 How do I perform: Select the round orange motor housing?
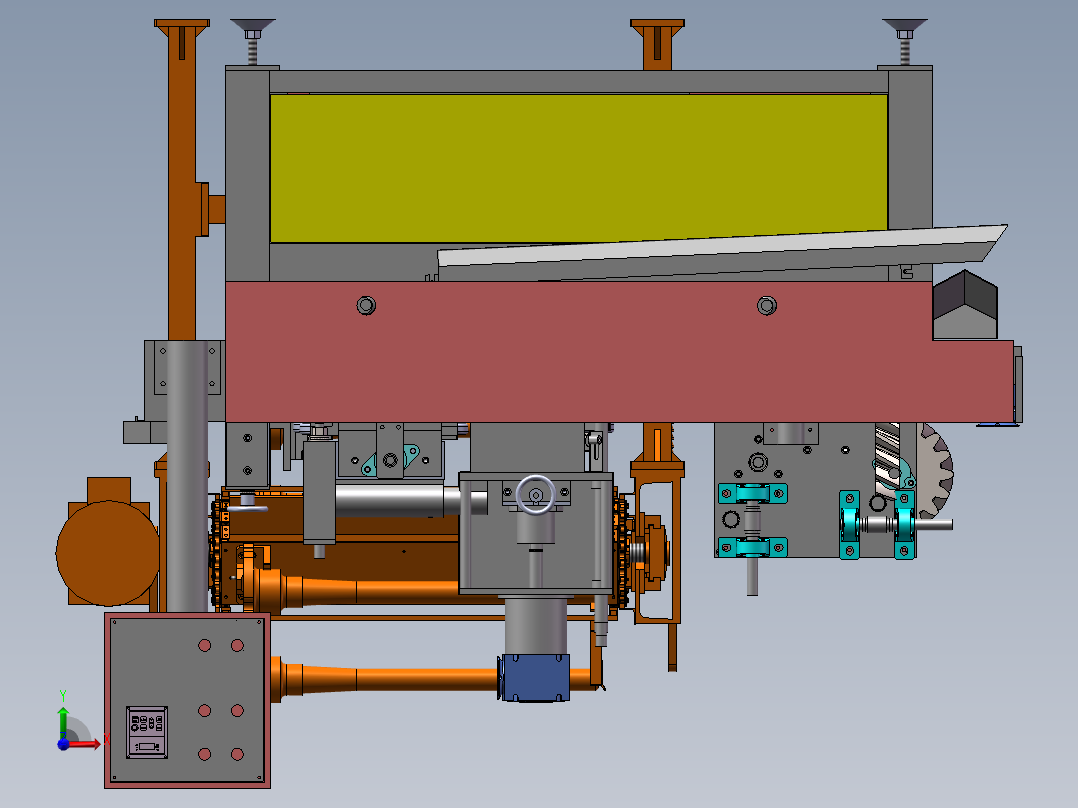point(107,553)
